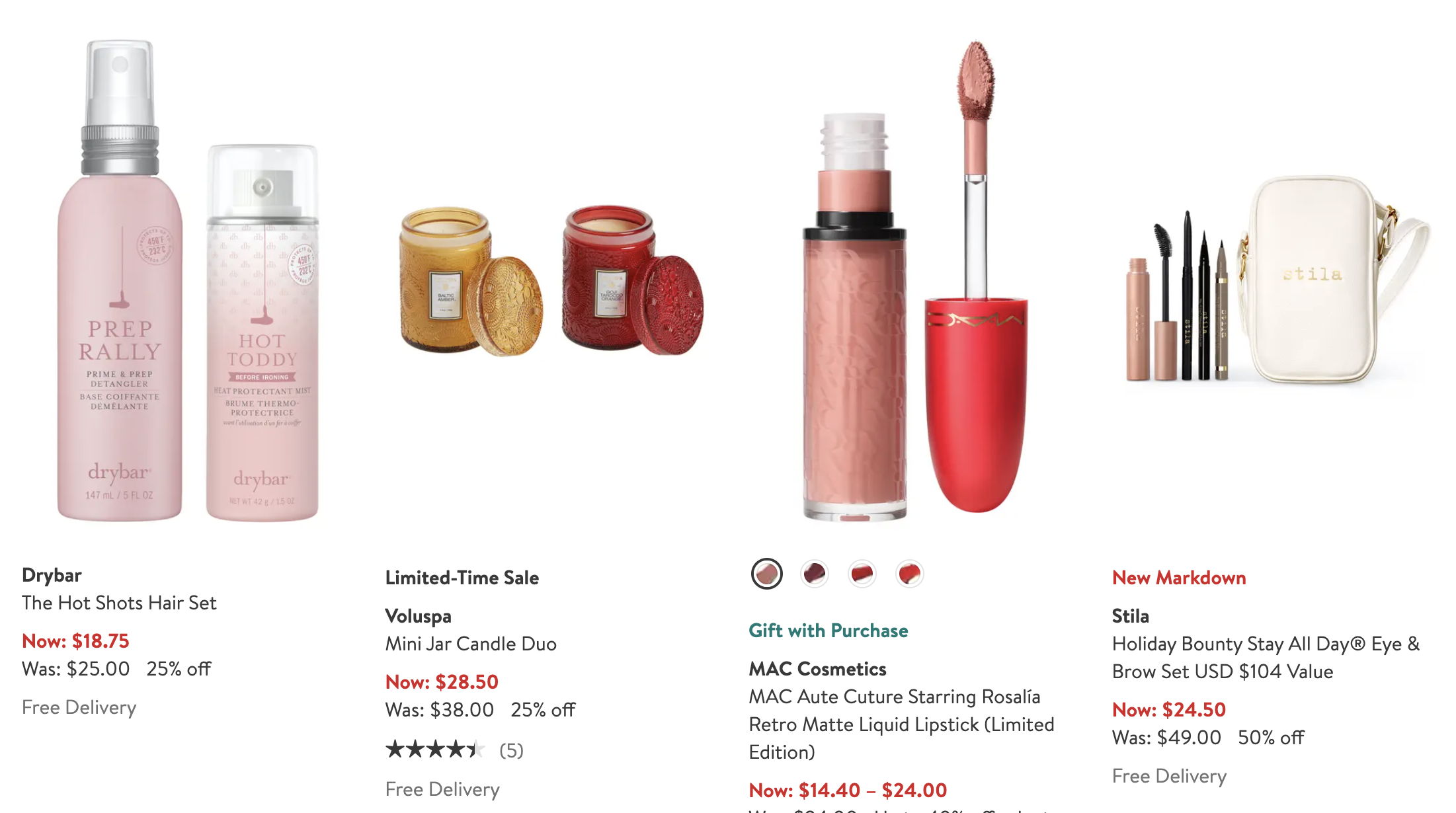Image resolution: width=1456 pixels, height=813 pixels.
Task: Open Holiday Bounty Stay All Day set link
Action: pos(1266,658)
